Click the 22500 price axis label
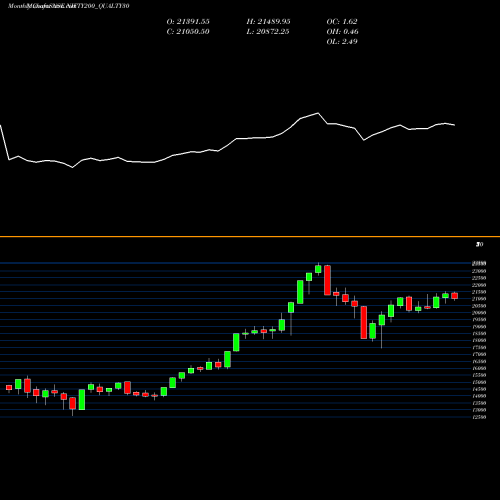 click(x=479, y=278)
